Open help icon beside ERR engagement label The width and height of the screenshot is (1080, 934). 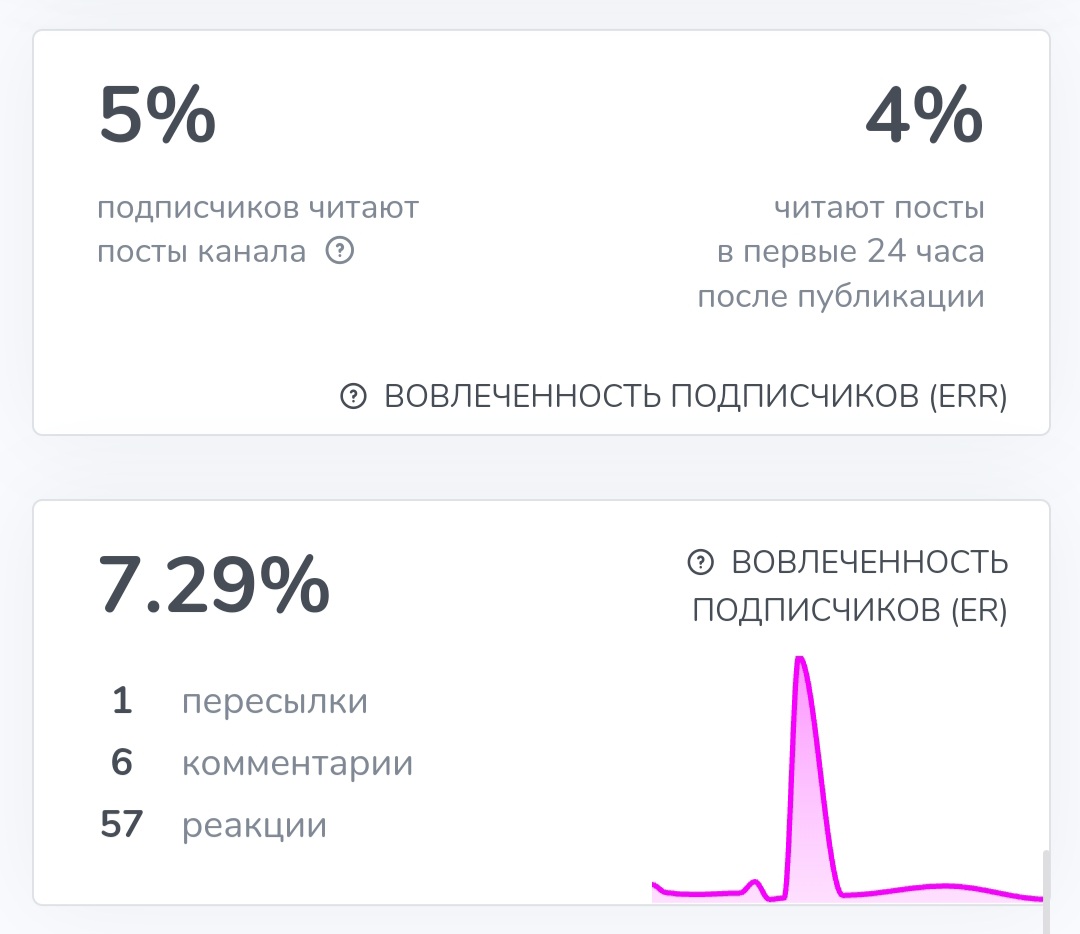(x=353, y=397)
